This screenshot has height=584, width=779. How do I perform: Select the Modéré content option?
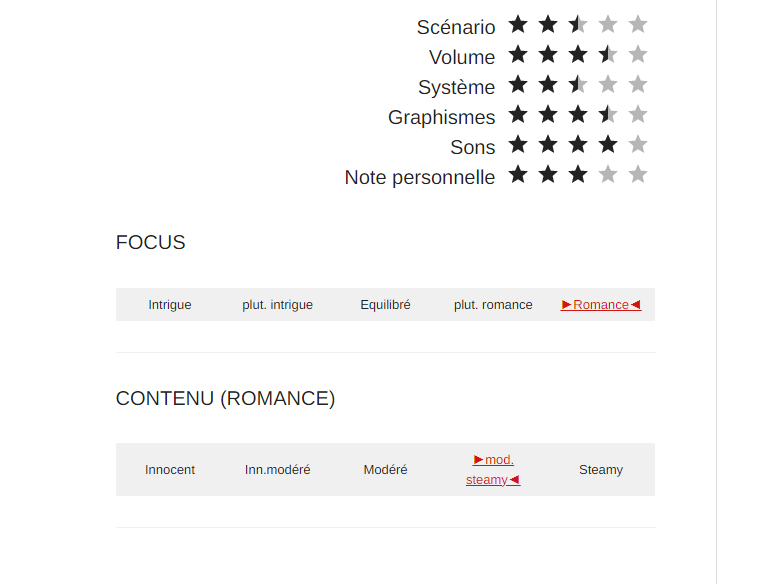[385, 470]
